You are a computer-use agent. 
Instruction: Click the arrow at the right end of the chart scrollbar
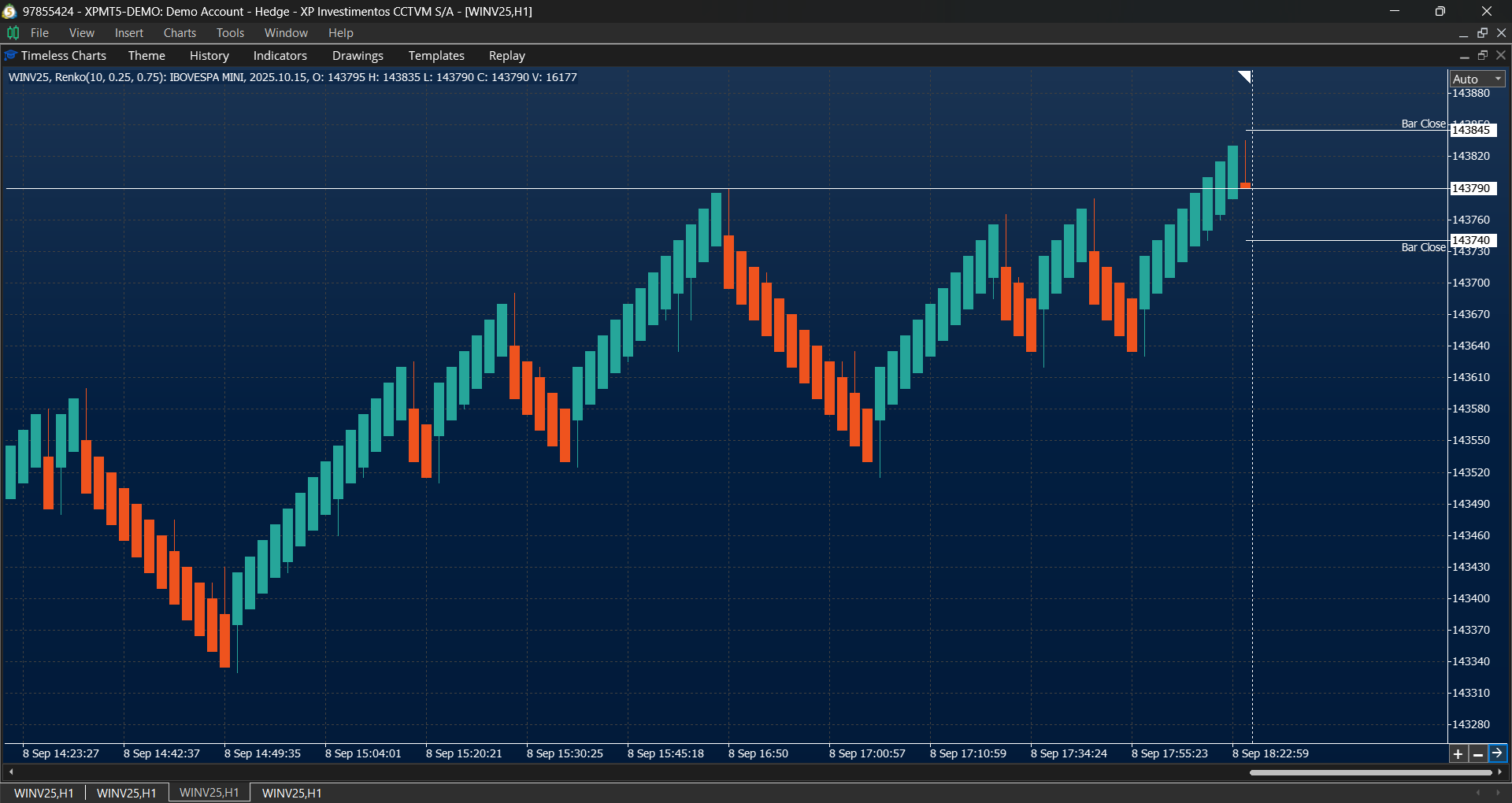click(1502, 772)
